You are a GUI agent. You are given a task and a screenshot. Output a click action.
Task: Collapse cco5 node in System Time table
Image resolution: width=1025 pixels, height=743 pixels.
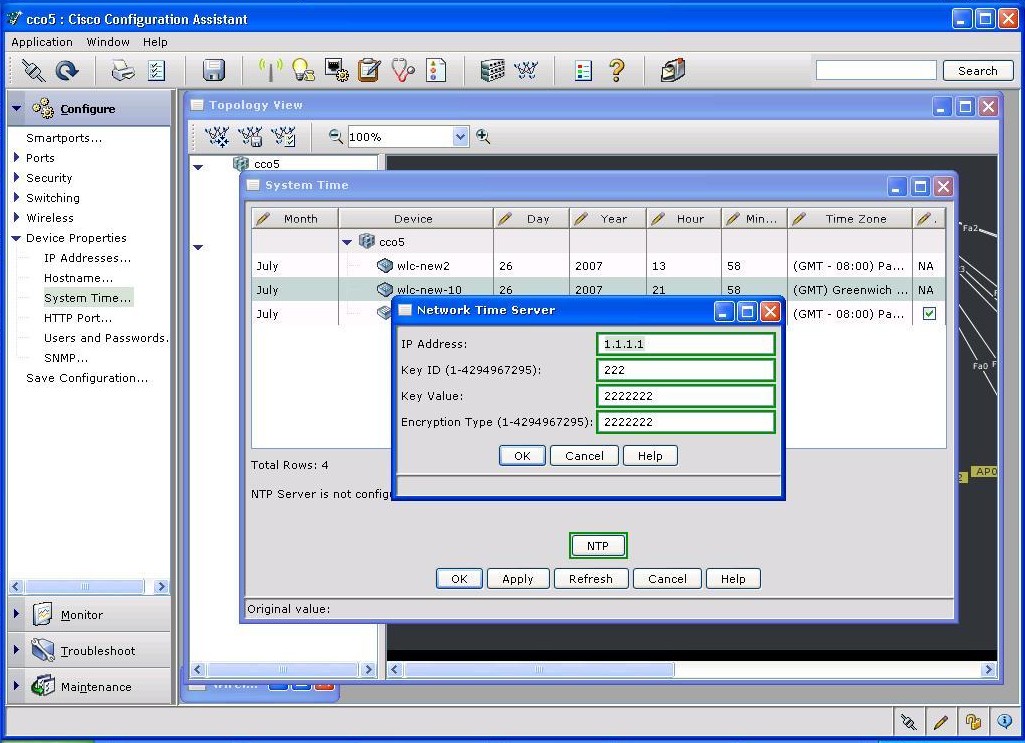(347, 242)
